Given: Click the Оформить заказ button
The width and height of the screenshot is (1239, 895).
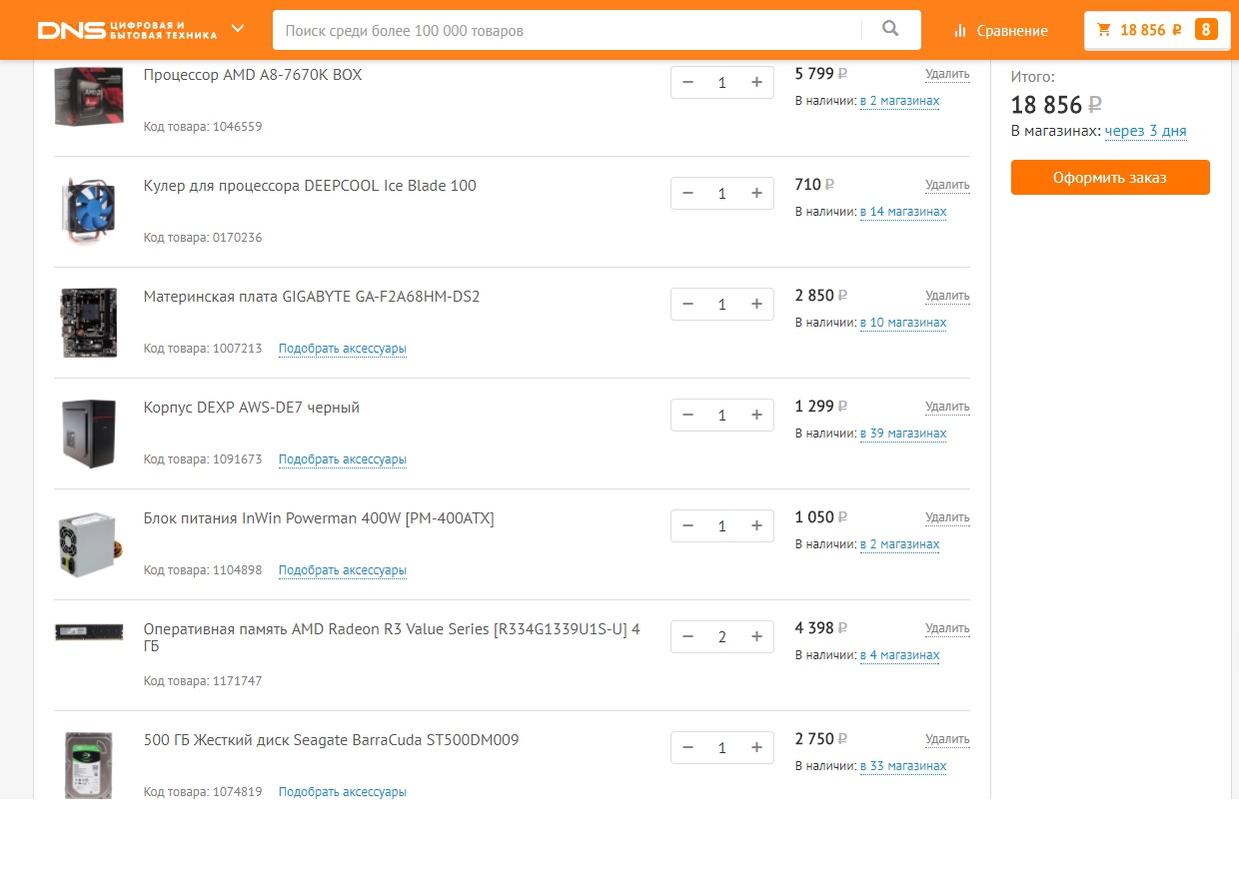Looking at the screenshot, I should [1110, 177].
